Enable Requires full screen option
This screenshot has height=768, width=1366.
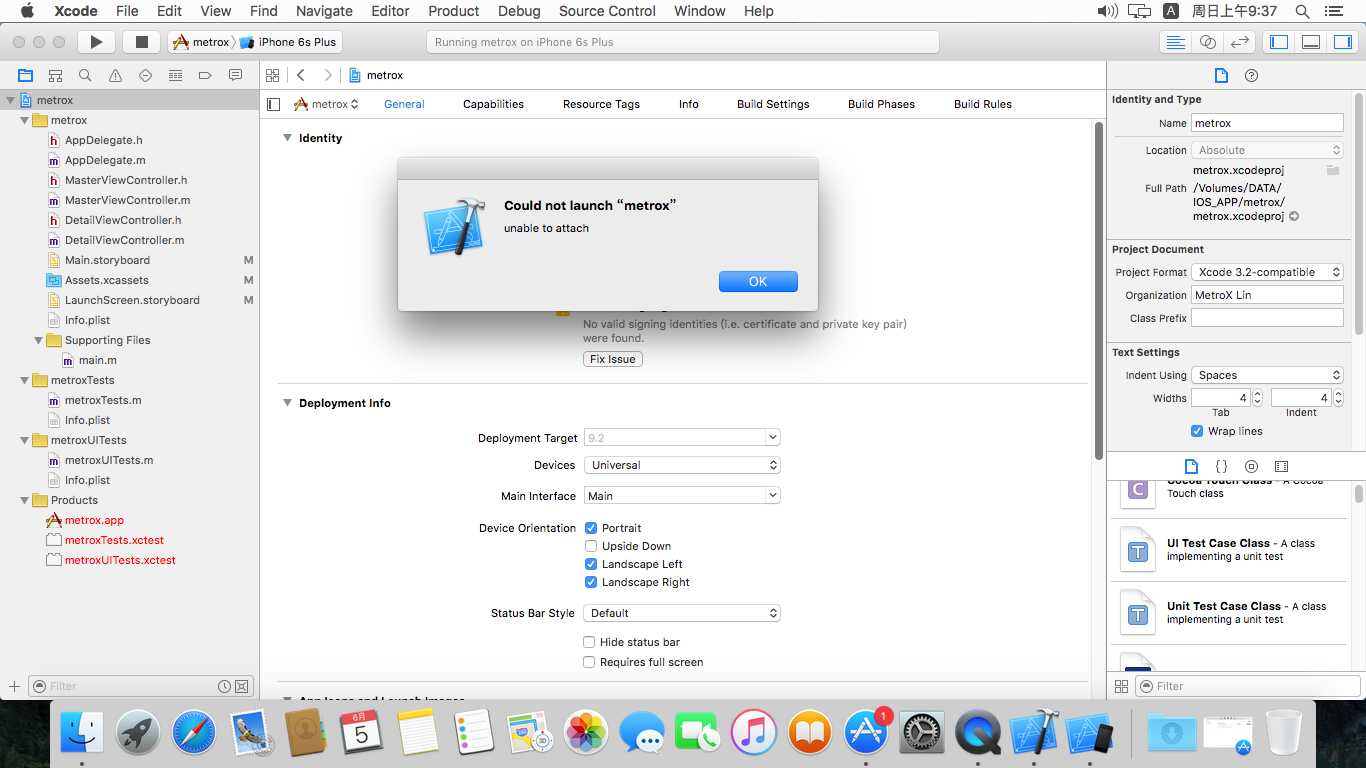[589, 662]
